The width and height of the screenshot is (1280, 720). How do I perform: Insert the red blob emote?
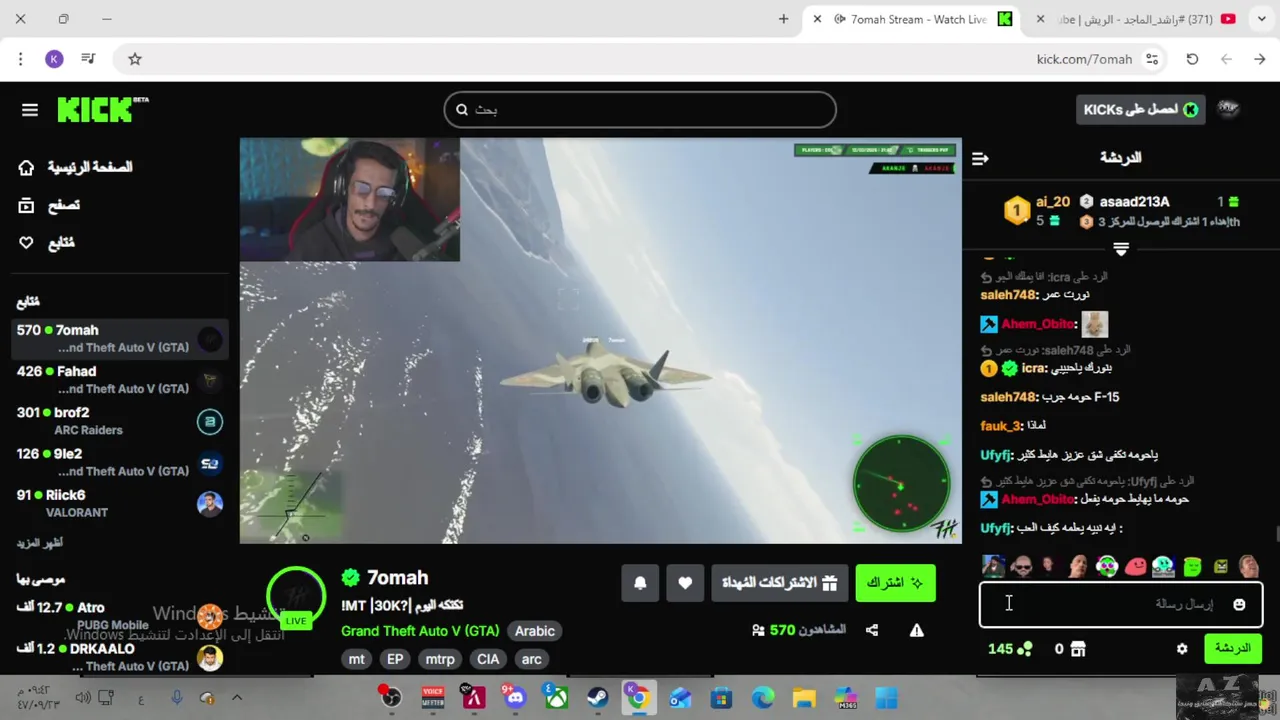pos(1135,567)
